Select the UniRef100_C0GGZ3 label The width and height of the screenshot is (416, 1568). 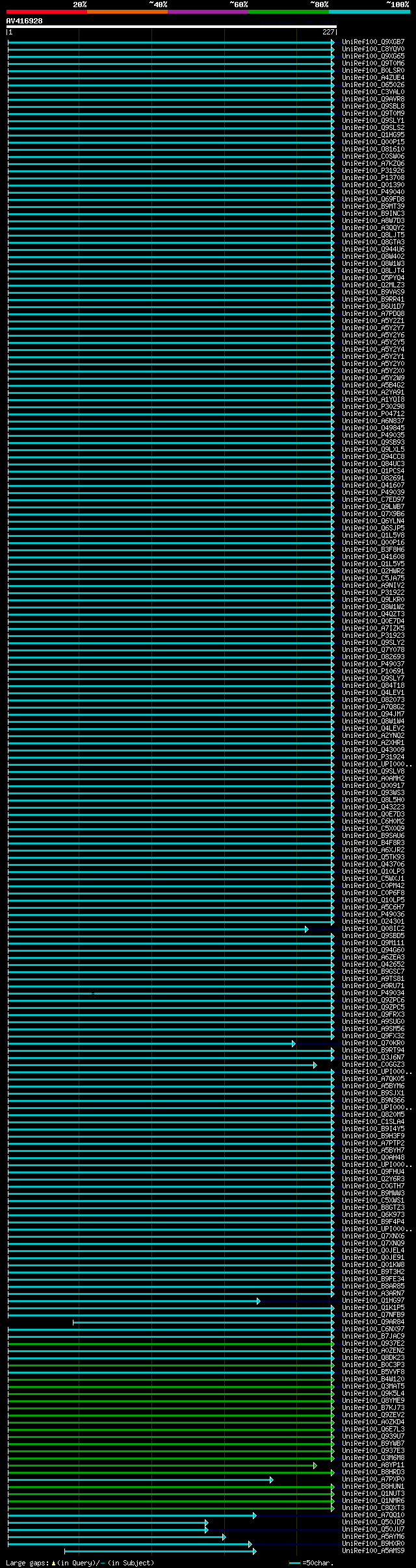[x=373, y=1065]
